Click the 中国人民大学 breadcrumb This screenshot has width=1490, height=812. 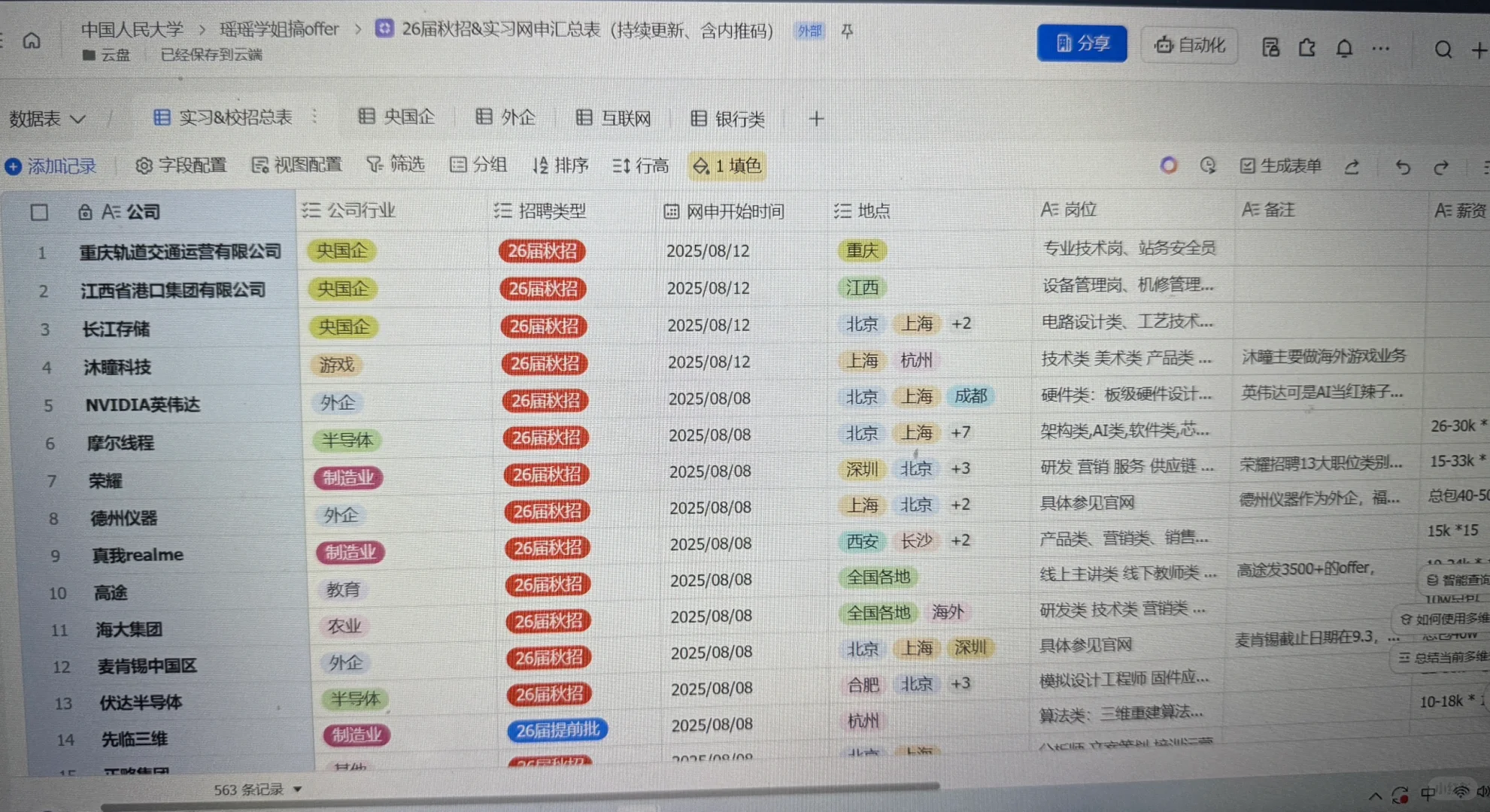[x=132, y=29]
